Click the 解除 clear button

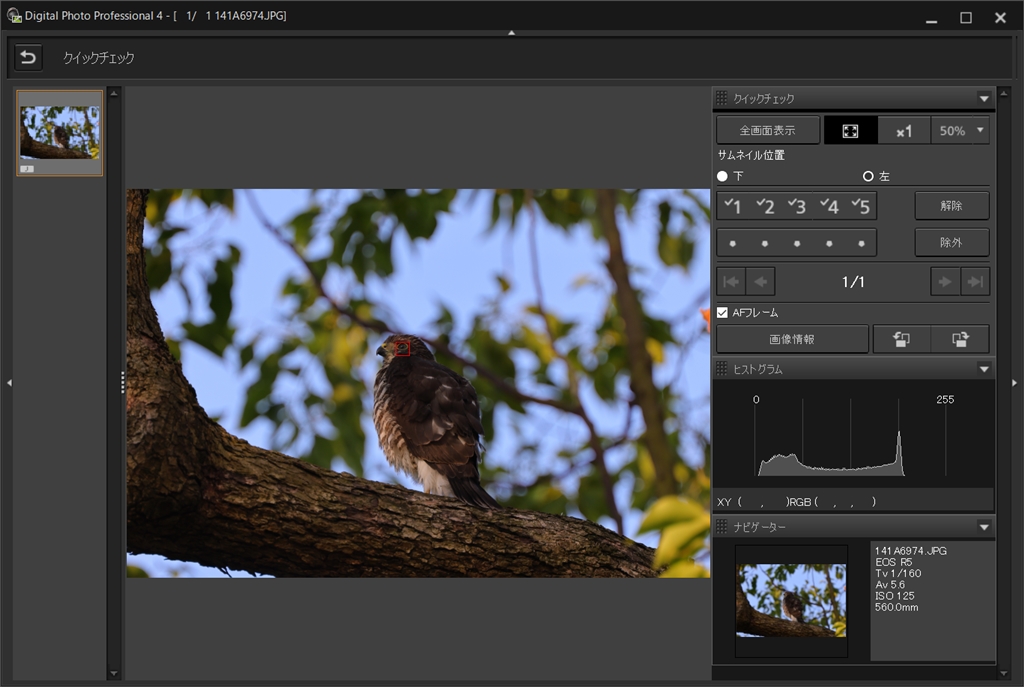pyautogui.click(x=951, y=206)
